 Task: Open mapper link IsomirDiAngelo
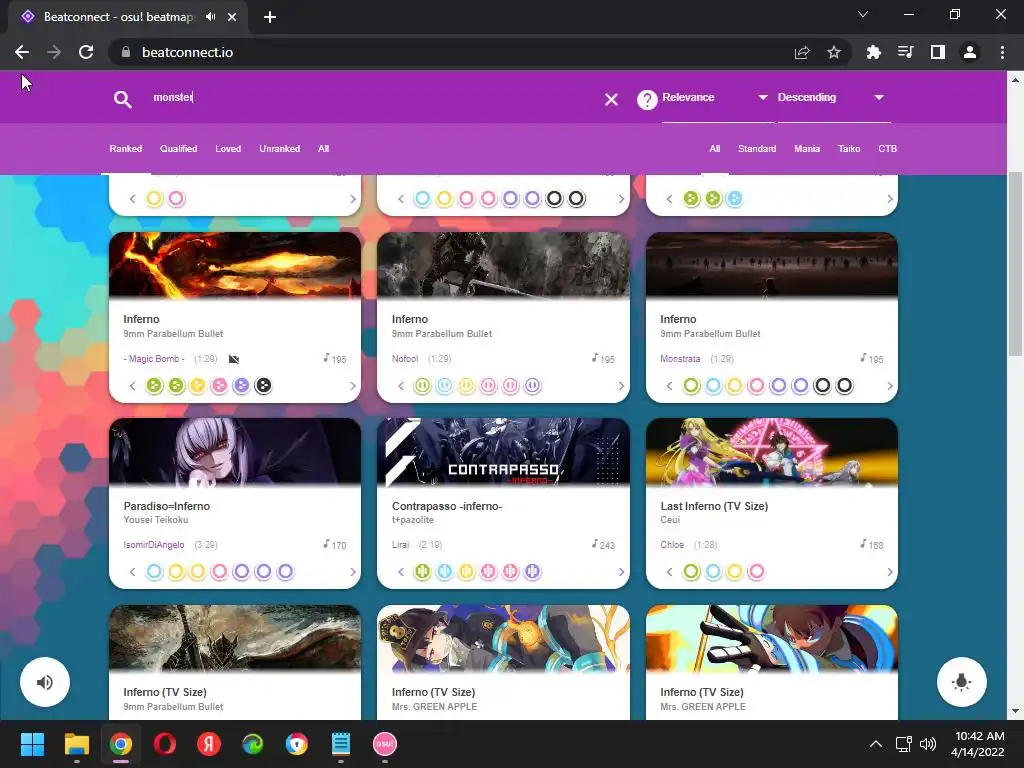(x=153, y=545)
